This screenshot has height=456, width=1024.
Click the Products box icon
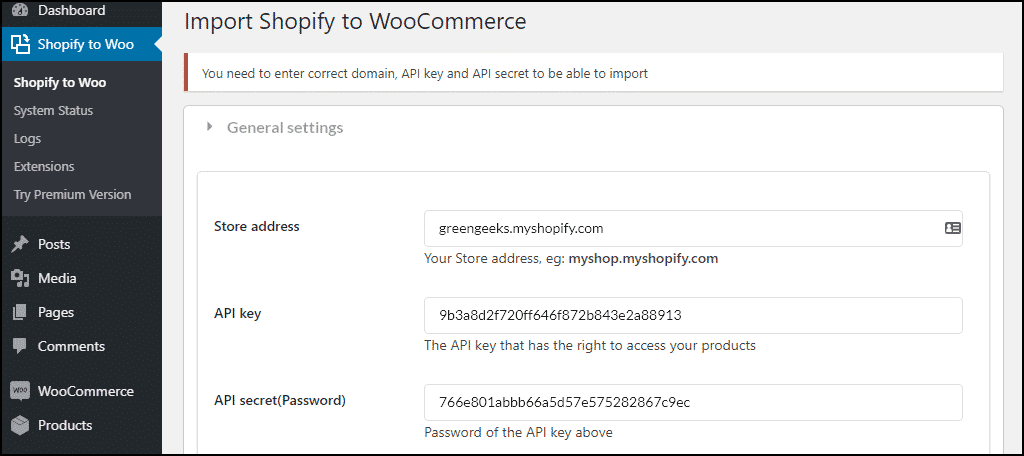click(x=20, y=425)
